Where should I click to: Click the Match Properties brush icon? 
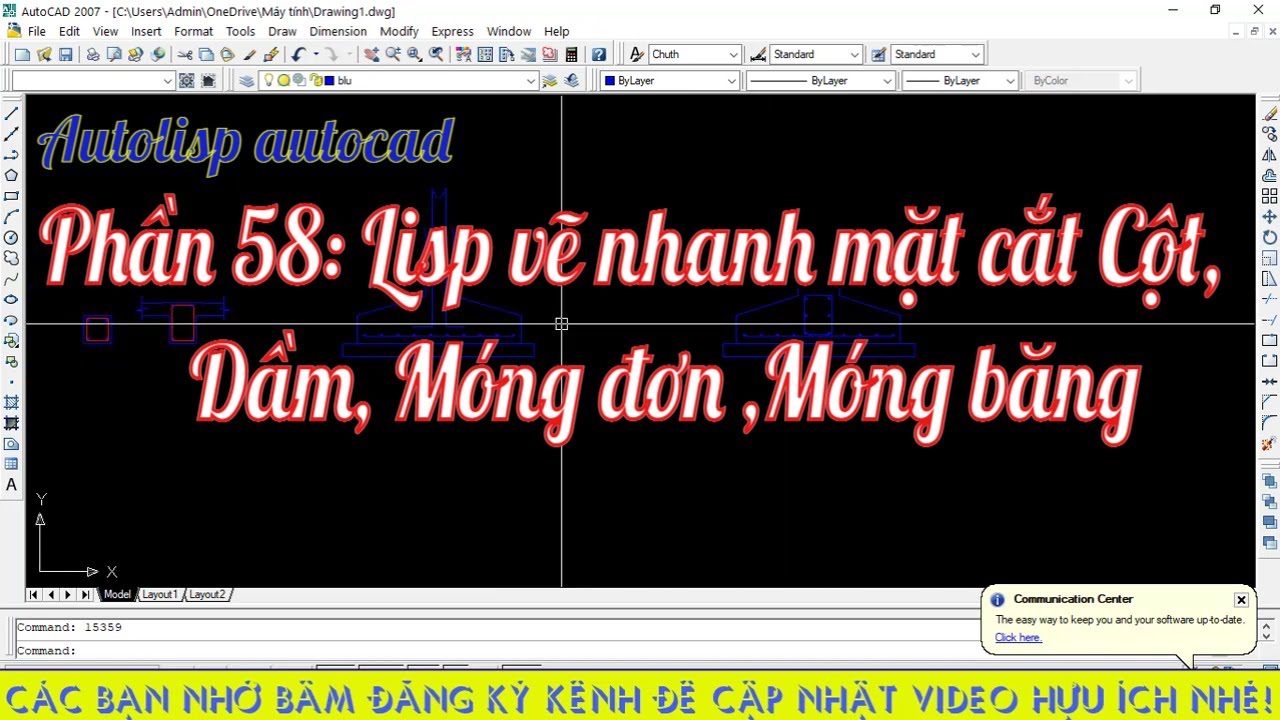click(x=250, y=55)
